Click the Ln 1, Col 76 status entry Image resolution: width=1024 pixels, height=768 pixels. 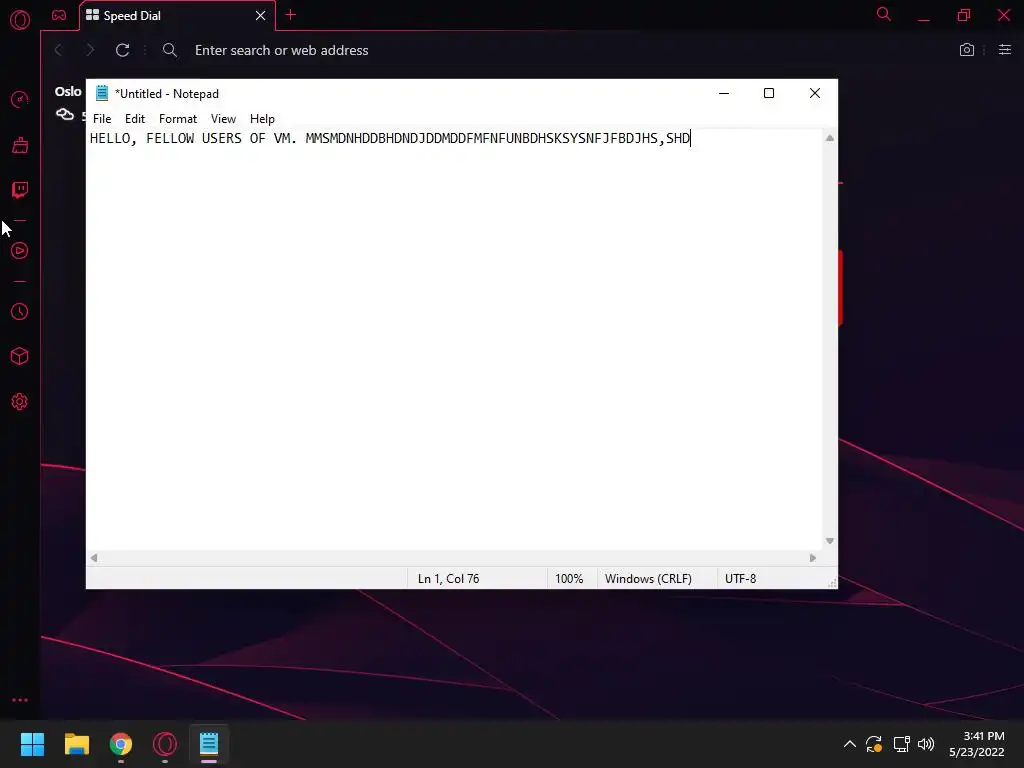tap(449, 579)
